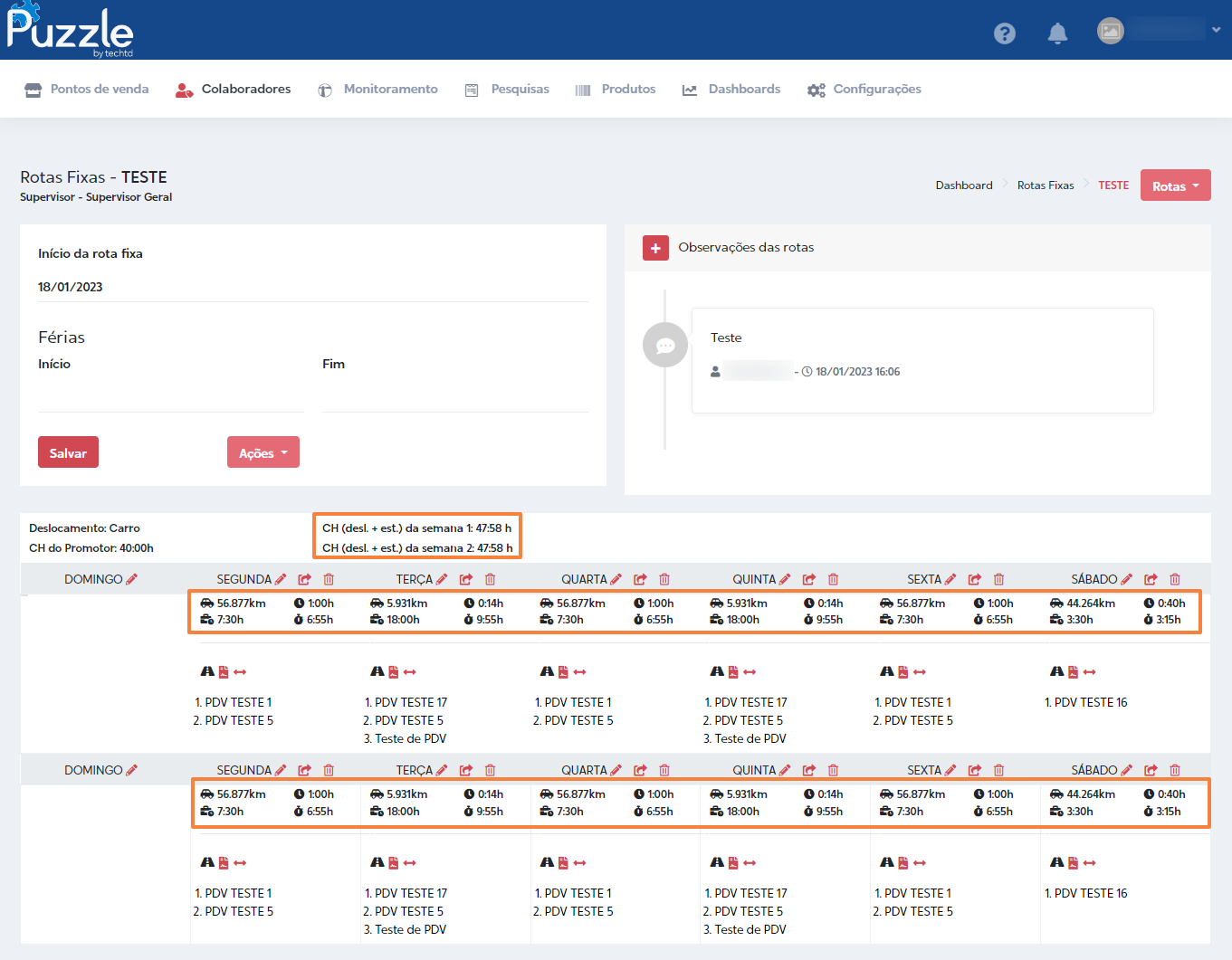The height and width of the screenshot is (960, 1232).
Task: Export SÁBADO route in the upper week
Action: click(x=1151, y=579)
